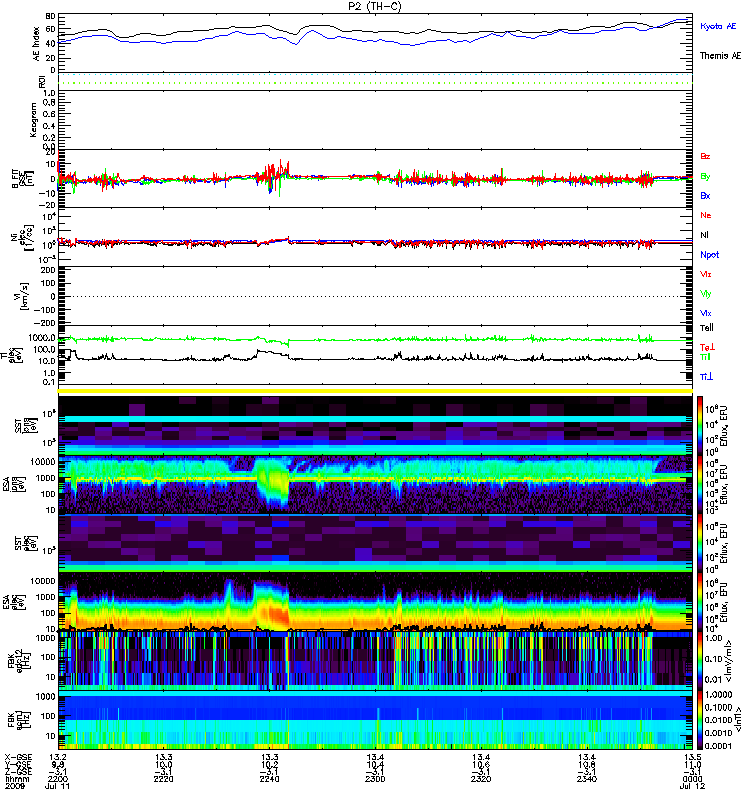The width and height of the screenshot is (750, 800).
Task: Select the green Viy legend entry
Action: (x=706, y=294)
